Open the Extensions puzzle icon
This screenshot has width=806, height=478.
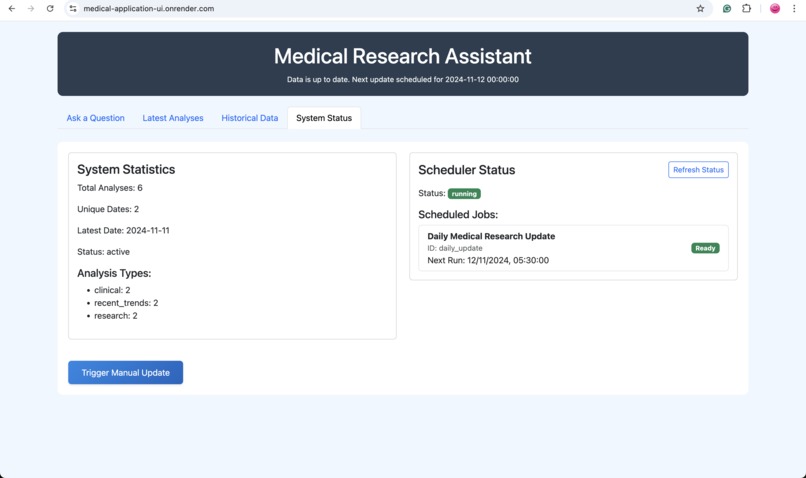(746, 9)
